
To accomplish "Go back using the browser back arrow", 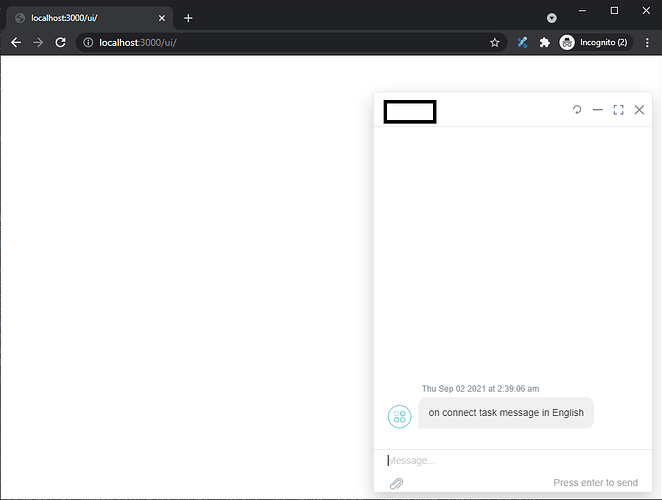I will pos(16,43).
